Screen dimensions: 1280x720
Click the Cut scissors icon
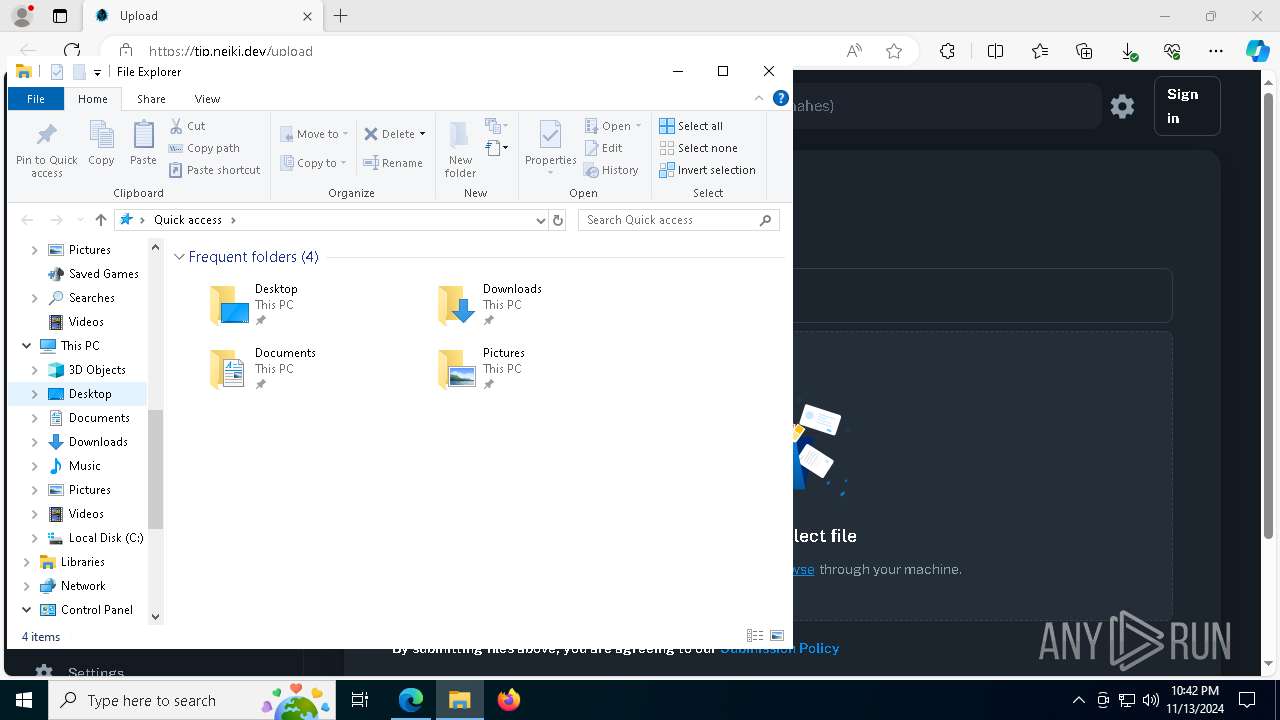(x=176, y=126)
